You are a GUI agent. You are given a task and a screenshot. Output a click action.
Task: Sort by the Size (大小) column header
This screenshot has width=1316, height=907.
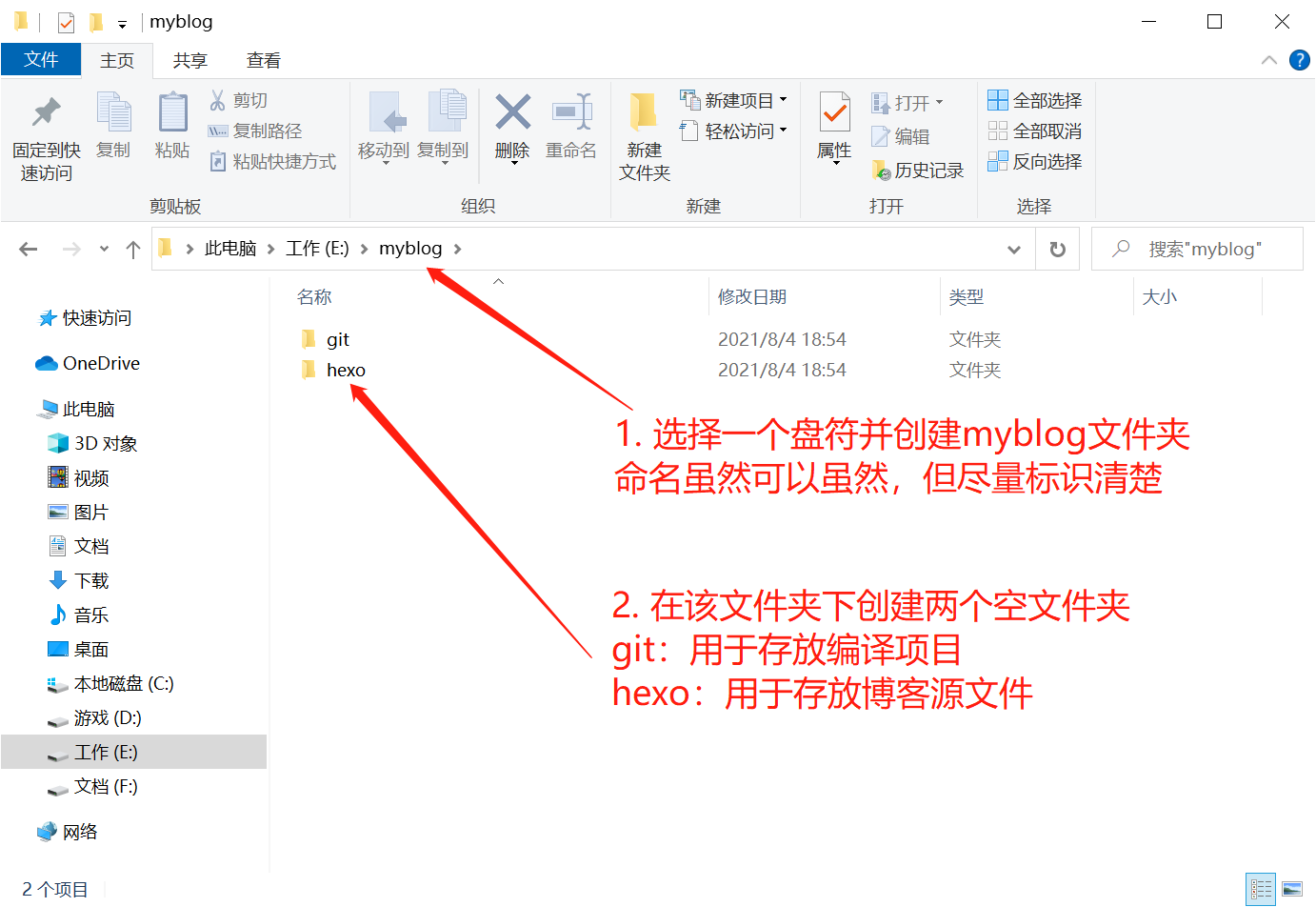coord(1160,297)
